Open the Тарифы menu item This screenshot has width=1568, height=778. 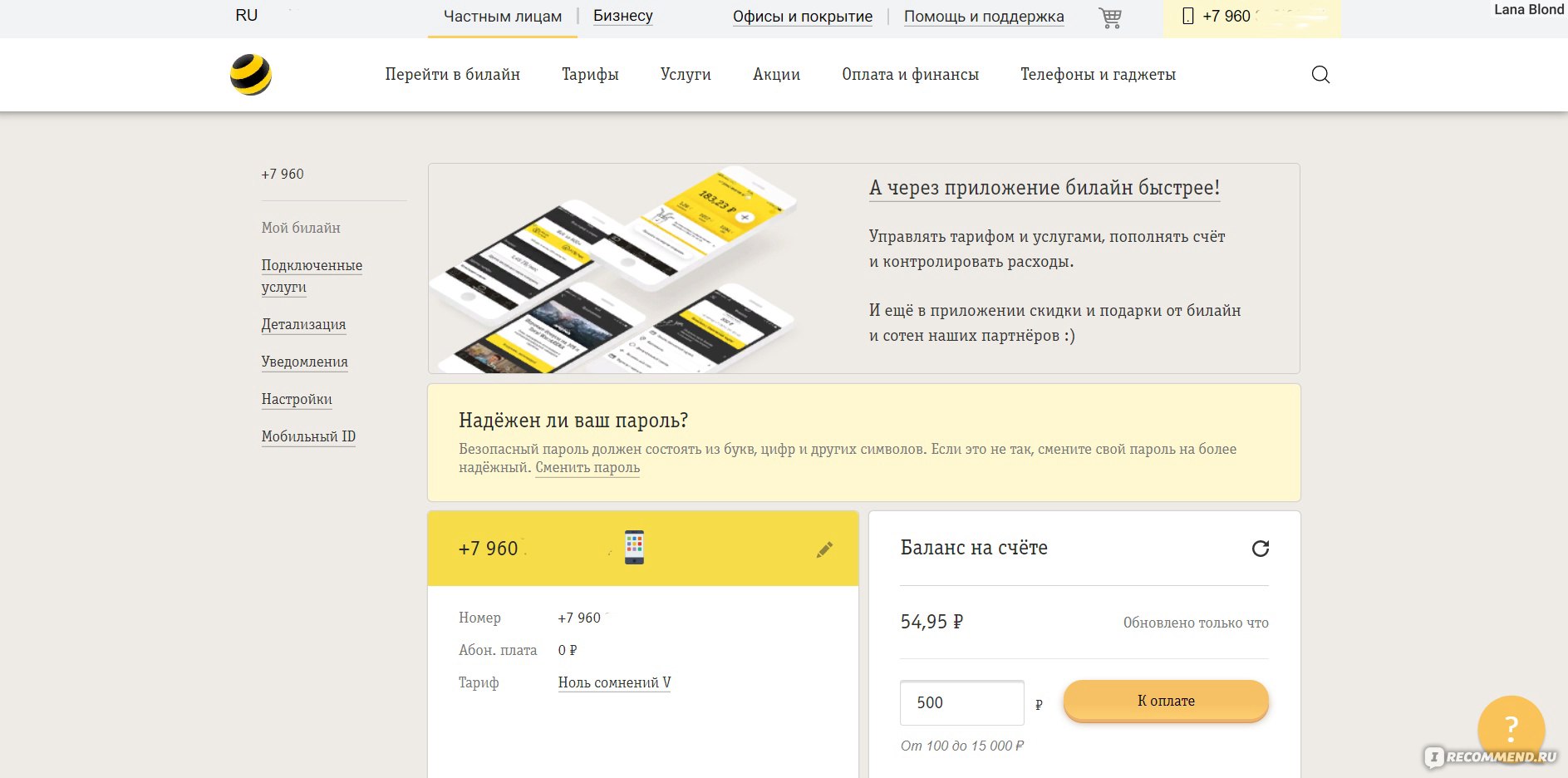tap(590, 74)
